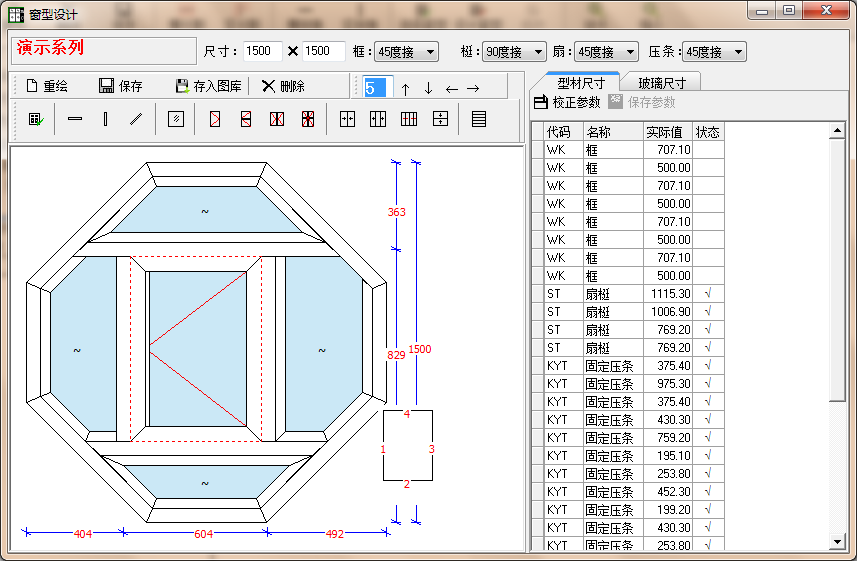Click the 重绘 redraw button

pyautogui.click(x=47, y=86)
